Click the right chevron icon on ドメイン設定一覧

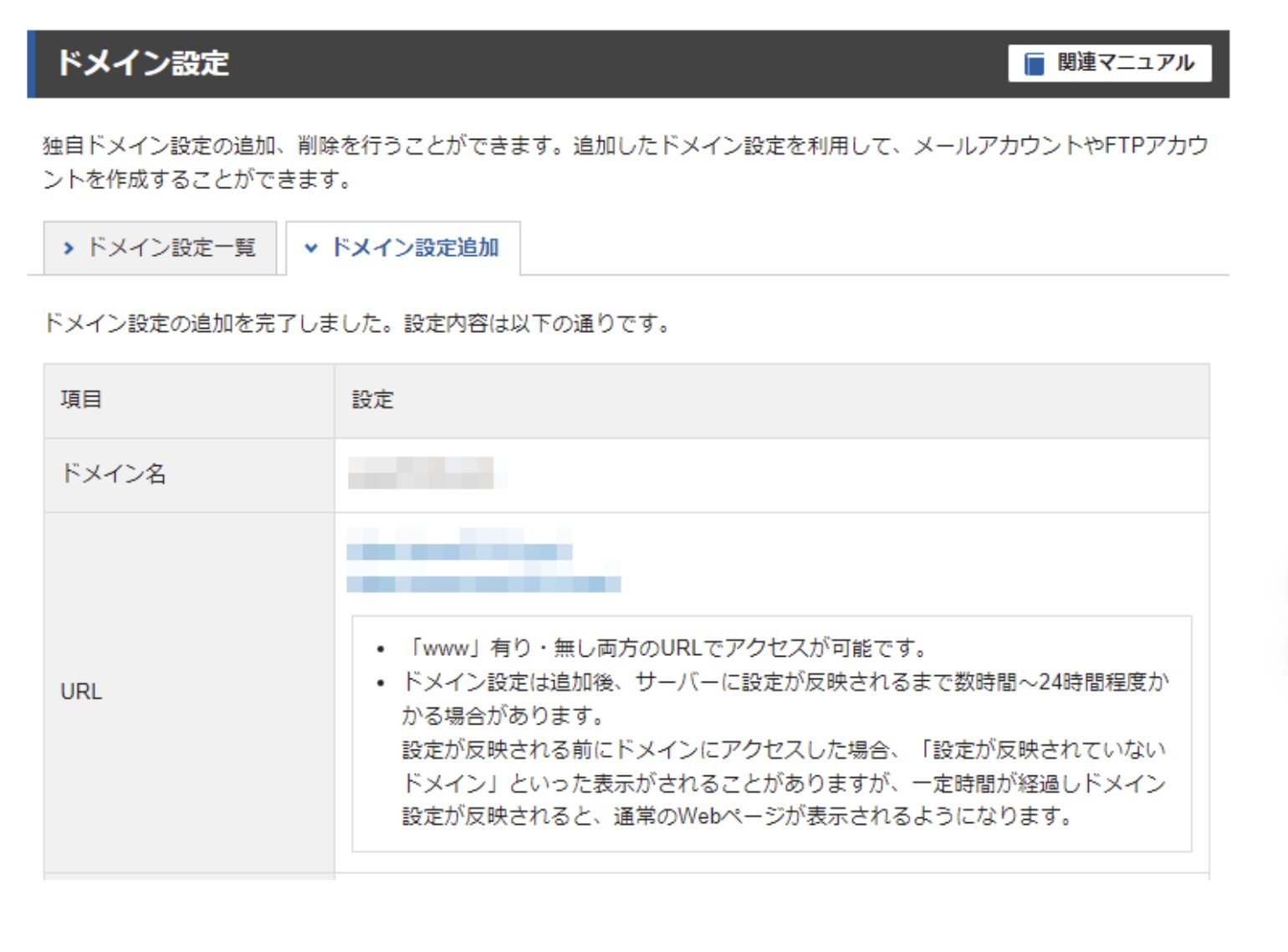(x=69, y=248)
